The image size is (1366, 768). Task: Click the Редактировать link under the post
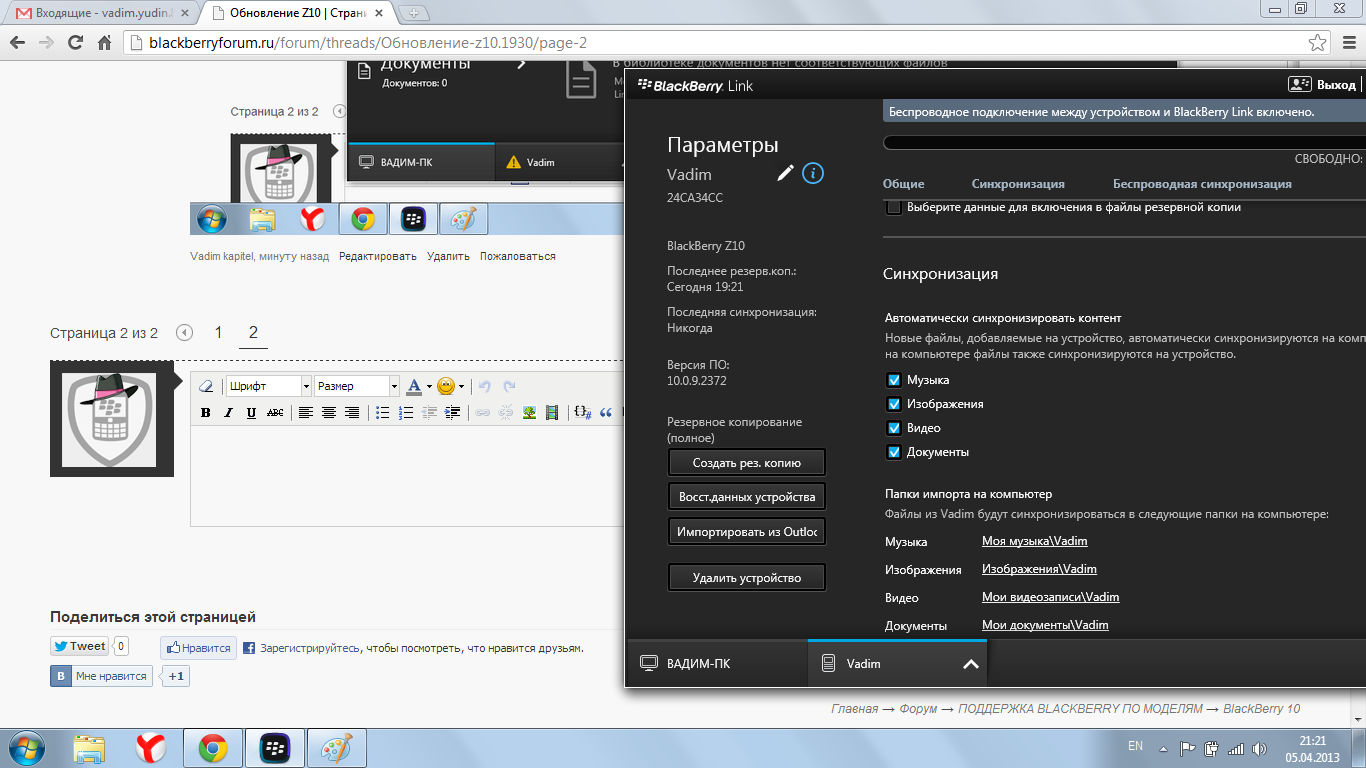377,256
